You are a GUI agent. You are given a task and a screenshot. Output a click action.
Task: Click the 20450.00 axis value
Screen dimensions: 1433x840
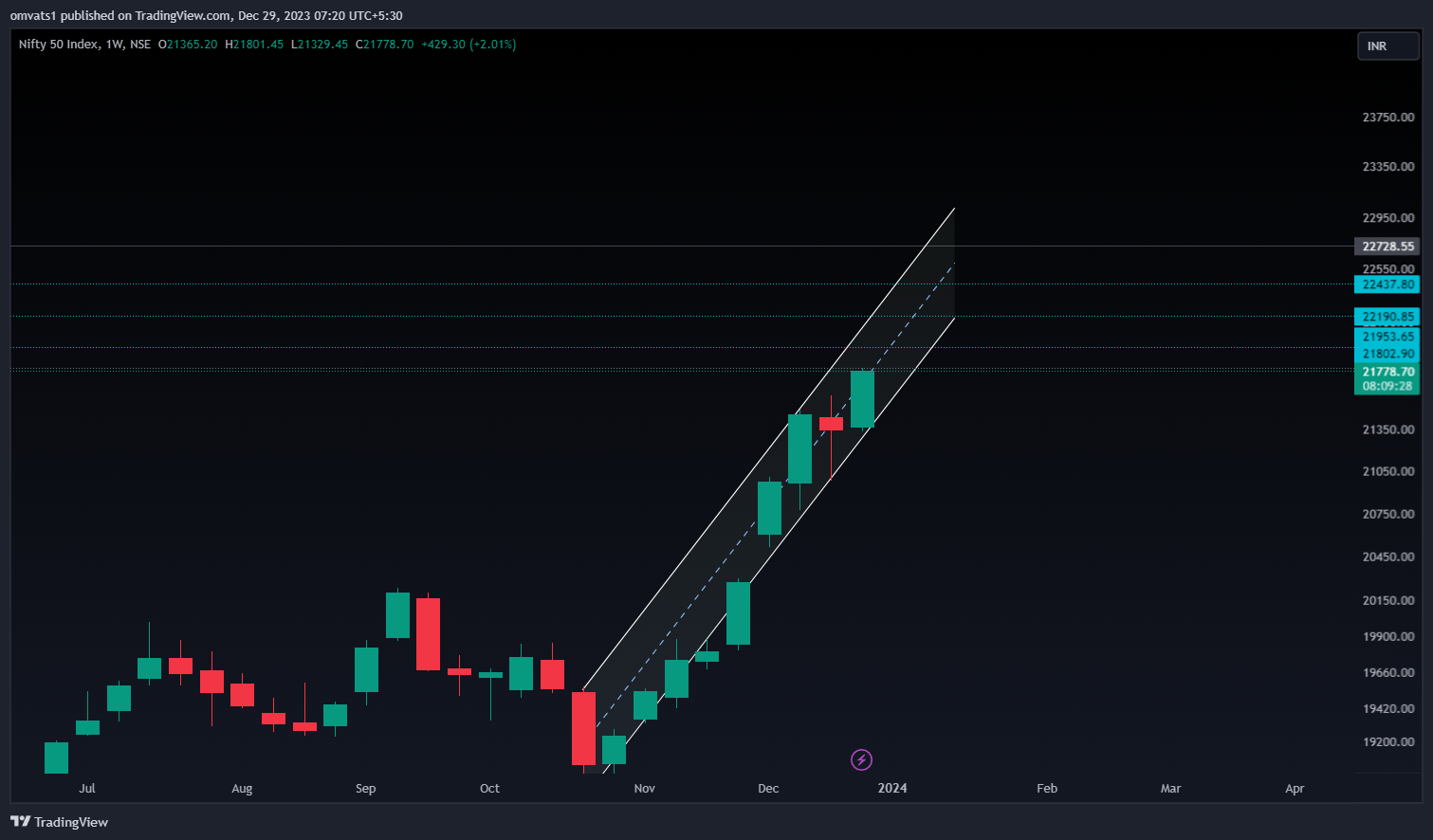pyautogui.click(x=1388, y=557)
